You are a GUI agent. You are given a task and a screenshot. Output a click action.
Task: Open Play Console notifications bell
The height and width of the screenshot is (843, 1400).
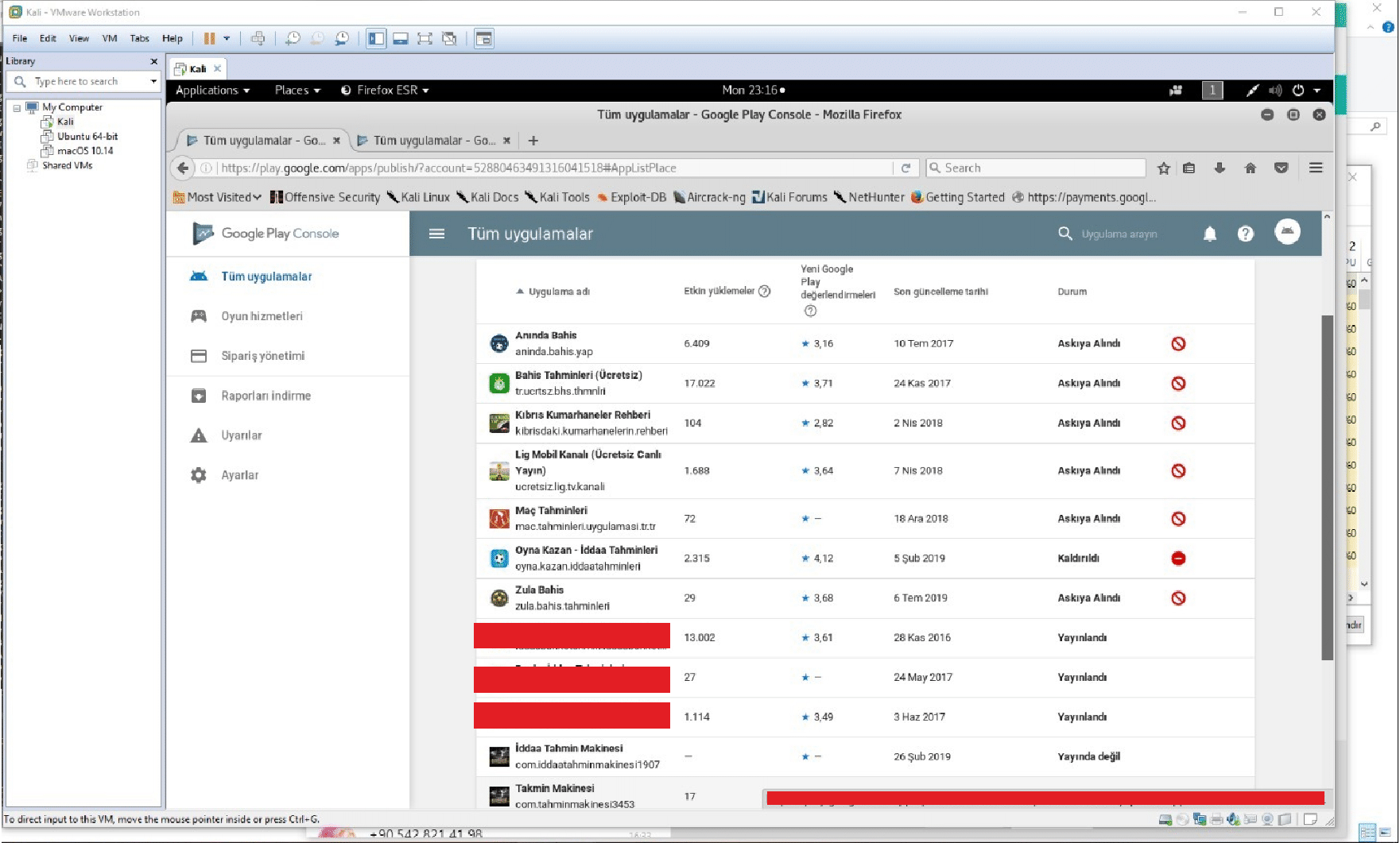point(1210,234)
